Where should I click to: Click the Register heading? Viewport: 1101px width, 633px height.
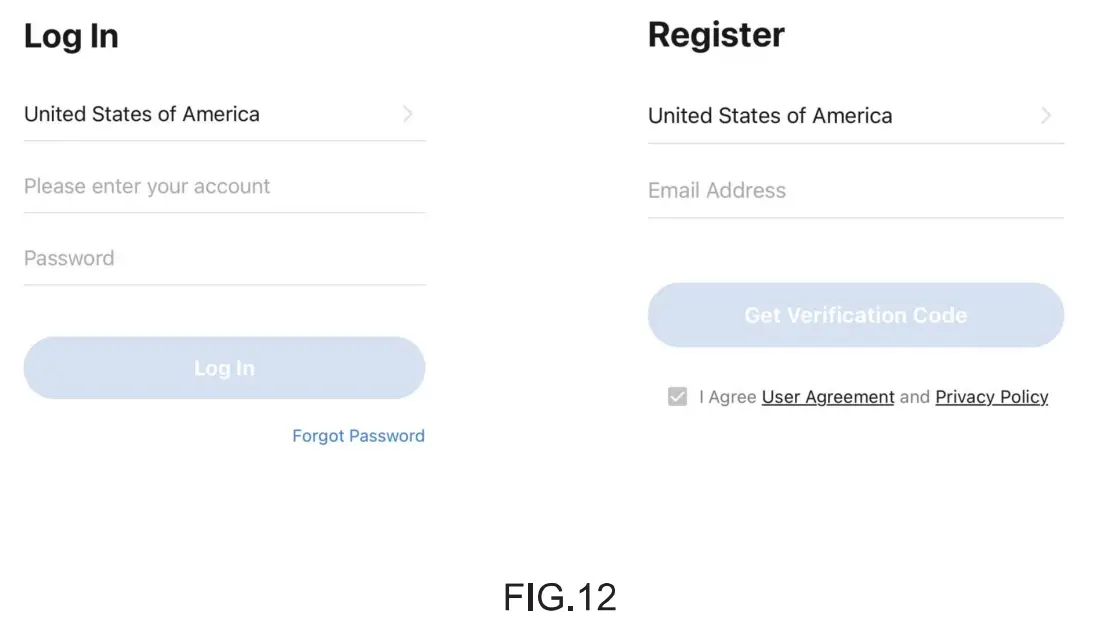(x=716, y=35)
